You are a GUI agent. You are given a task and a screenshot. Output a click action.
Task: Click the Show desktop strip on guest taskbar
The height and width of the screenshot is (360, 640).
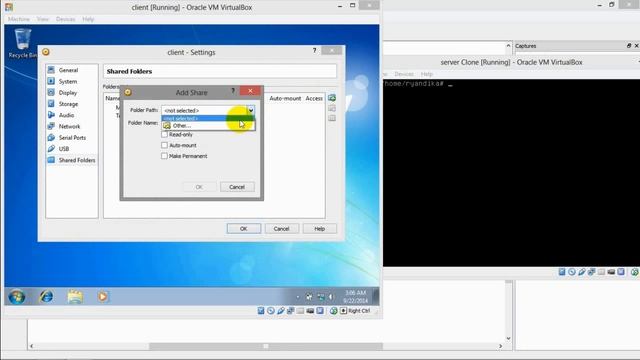point(376,297)
